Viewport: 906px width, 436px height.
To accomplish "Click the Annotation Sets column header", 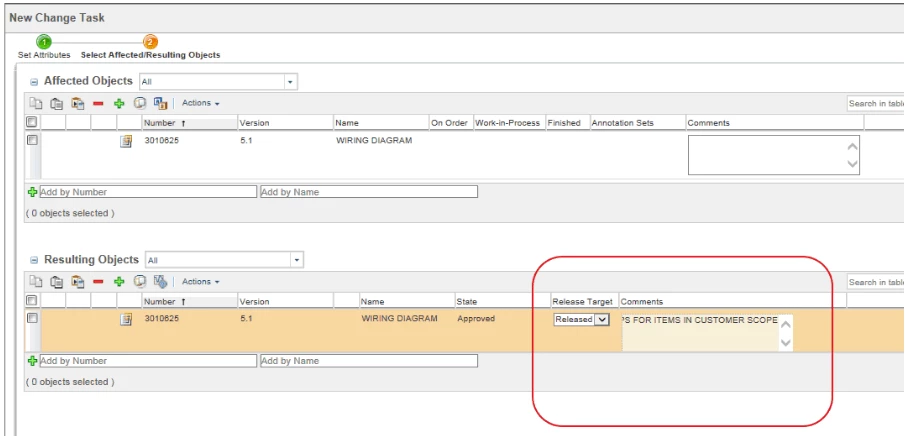I will pyautogui.click(x=637, y=123).
